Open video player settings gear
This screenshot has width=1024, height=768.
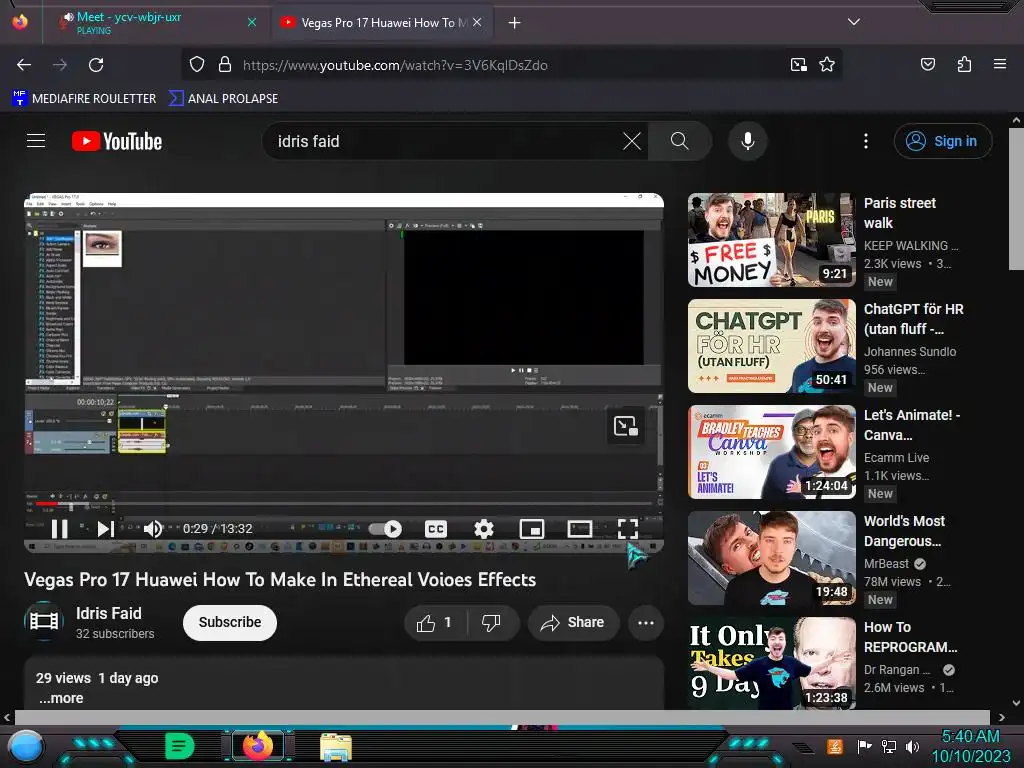pos(483,528)
